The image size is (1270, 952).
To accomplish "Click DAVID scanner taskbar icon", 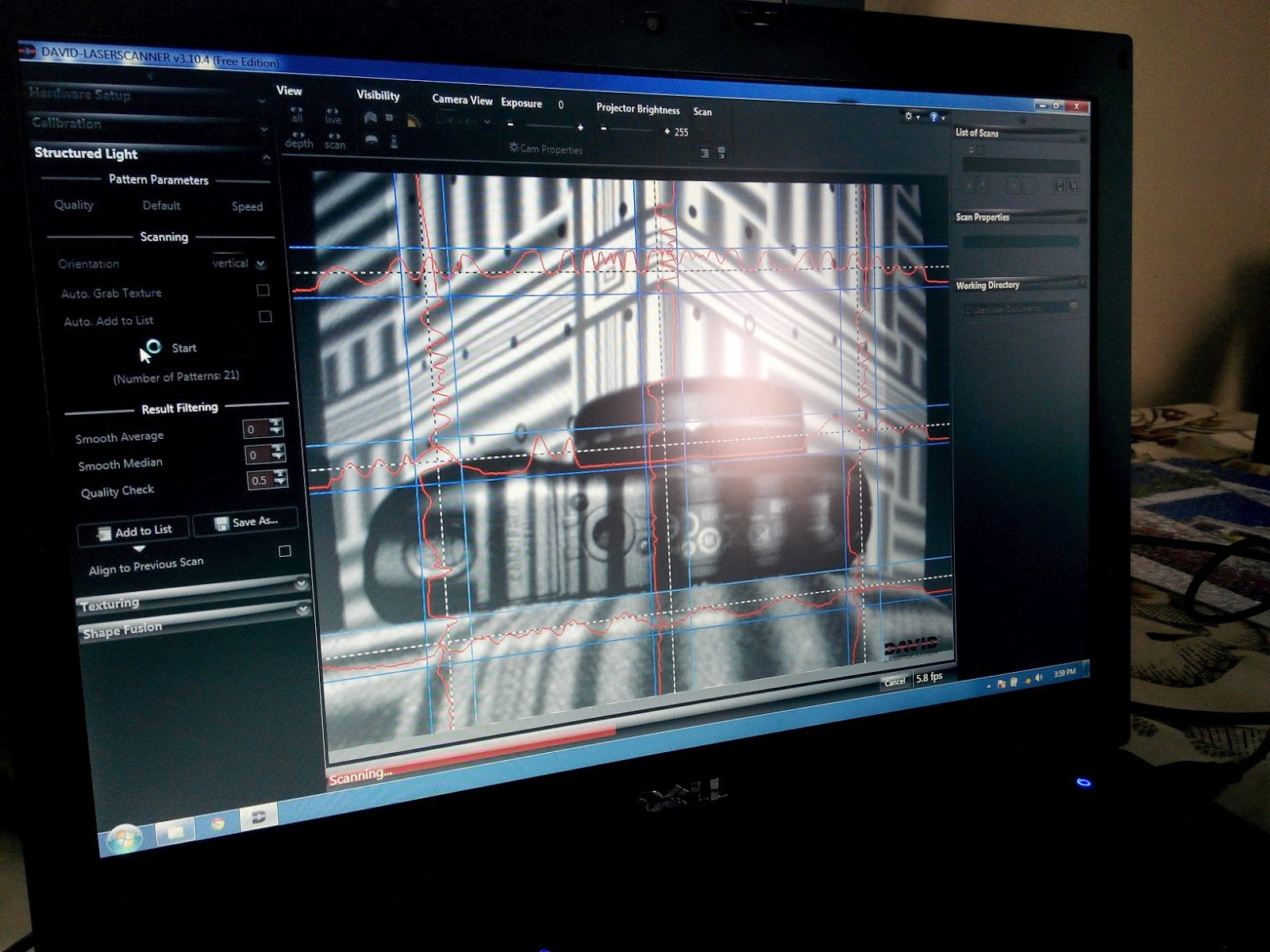I will pos(259,817).
